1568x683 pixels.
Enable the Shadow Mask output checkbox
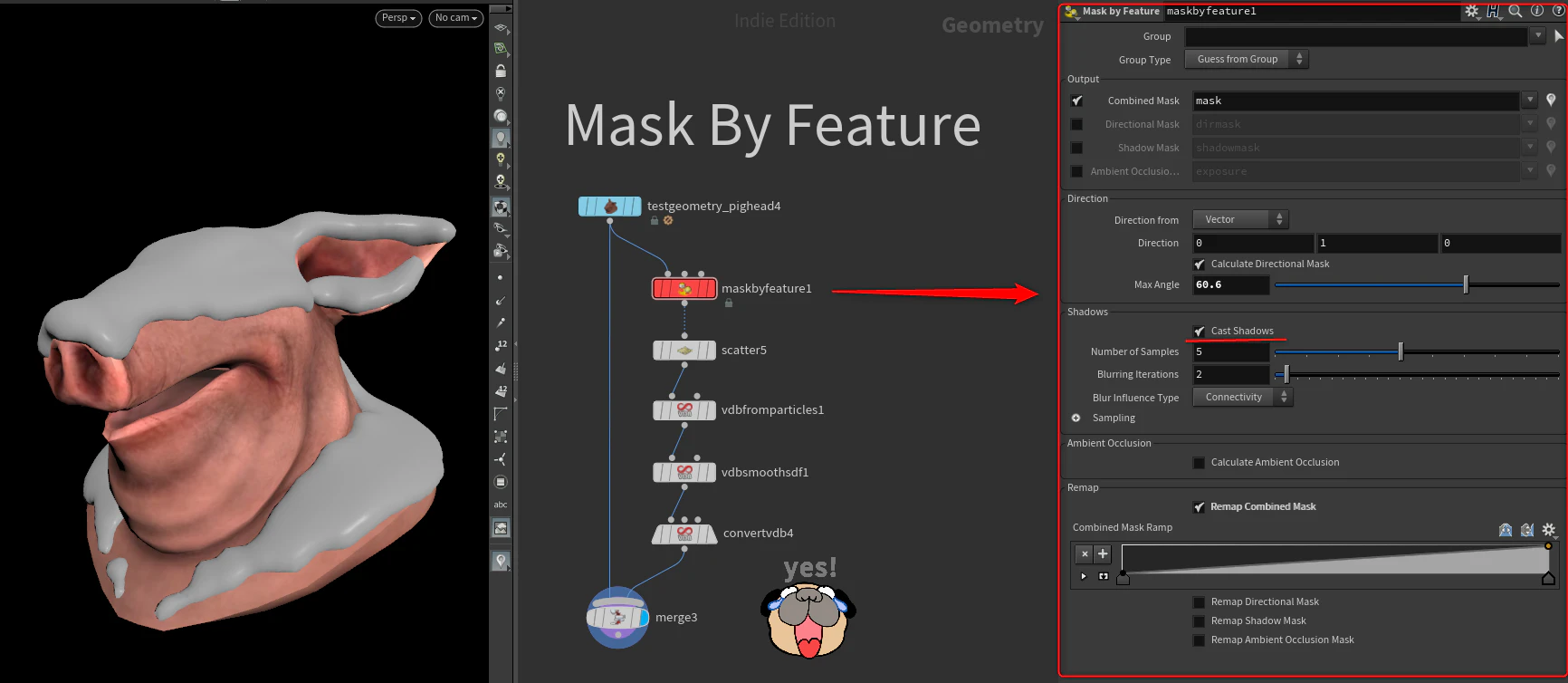point(1077,148)
